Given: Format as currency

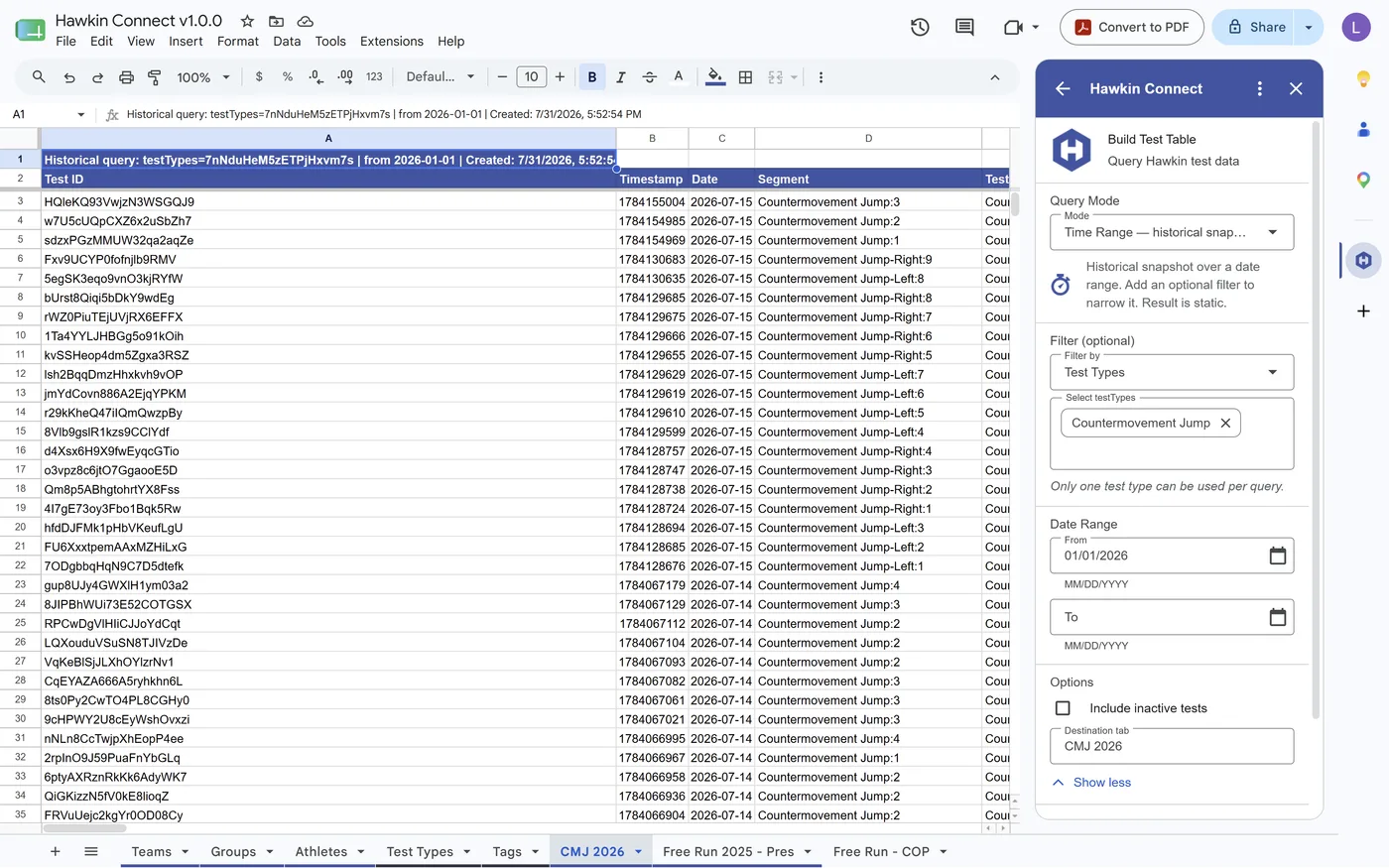Looking at the screenshot, I should point(259,77).
